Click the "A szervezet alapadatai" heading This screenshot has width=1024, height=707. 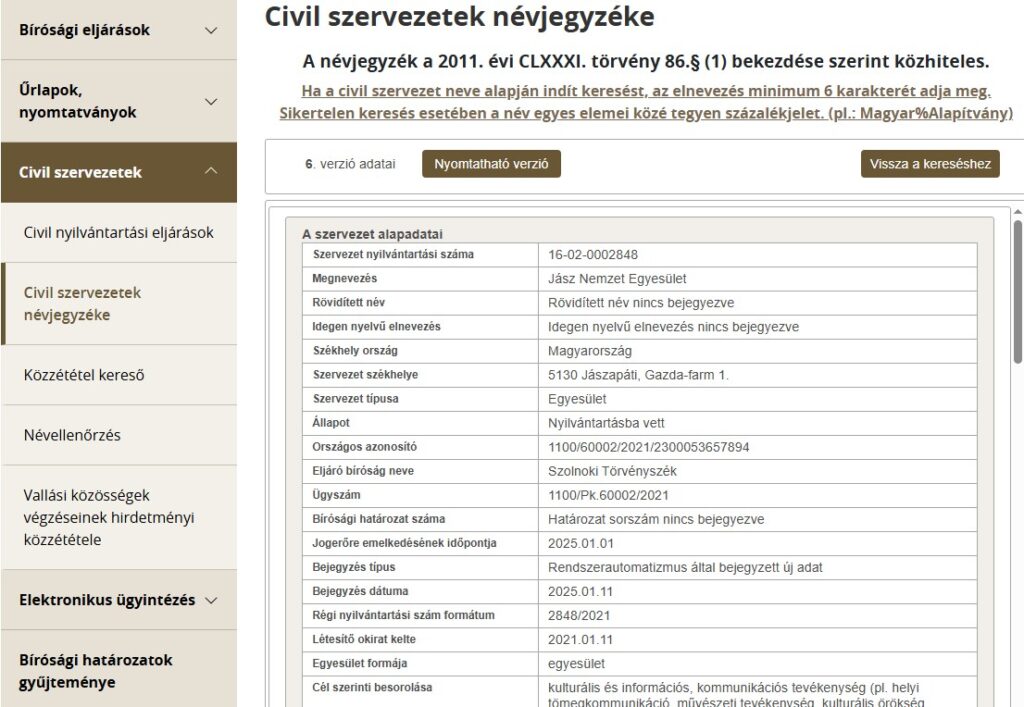click(x=372, y=234)
